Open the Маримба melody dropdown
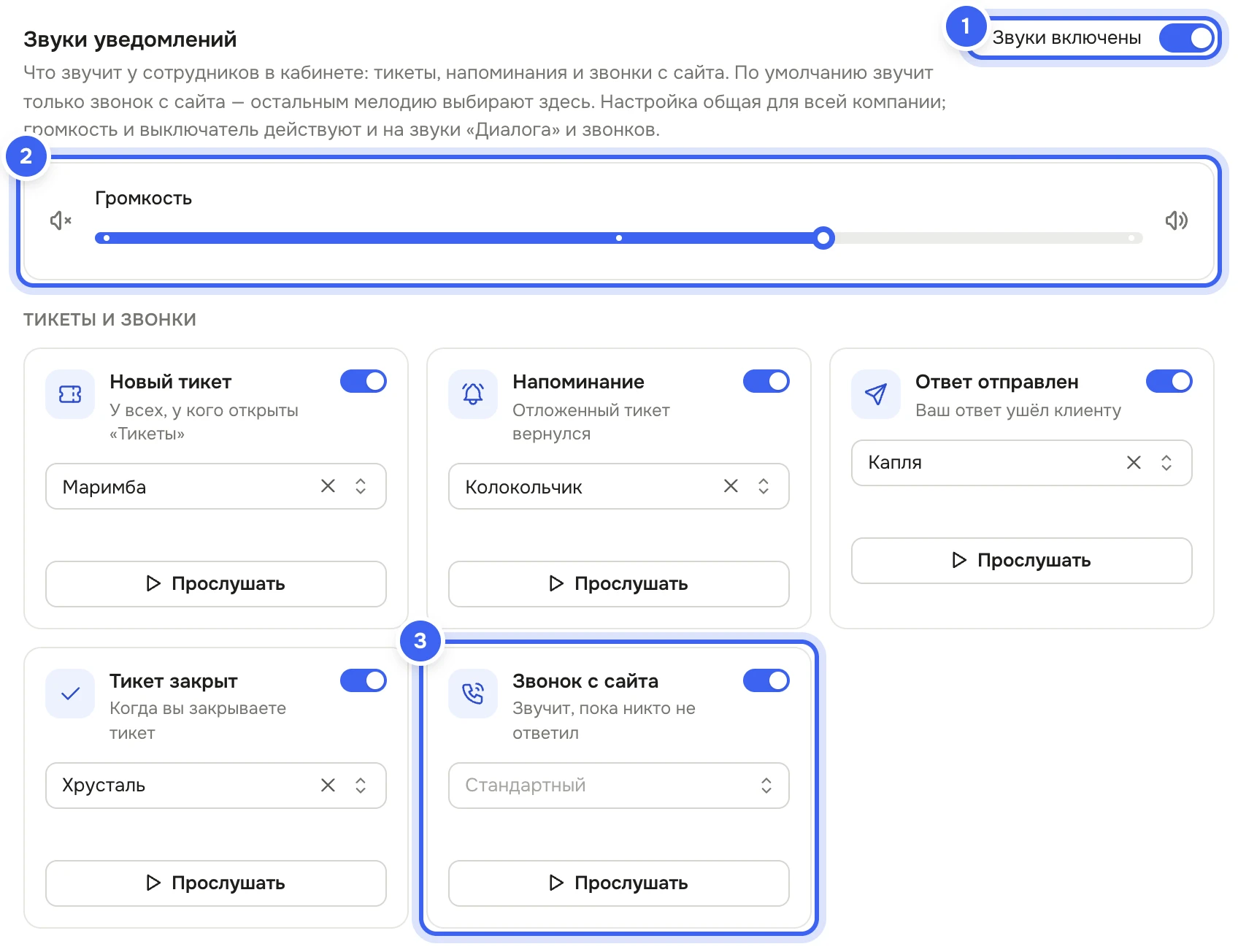The height and width of the screenshot is (952, 1238). coord(216,486)
